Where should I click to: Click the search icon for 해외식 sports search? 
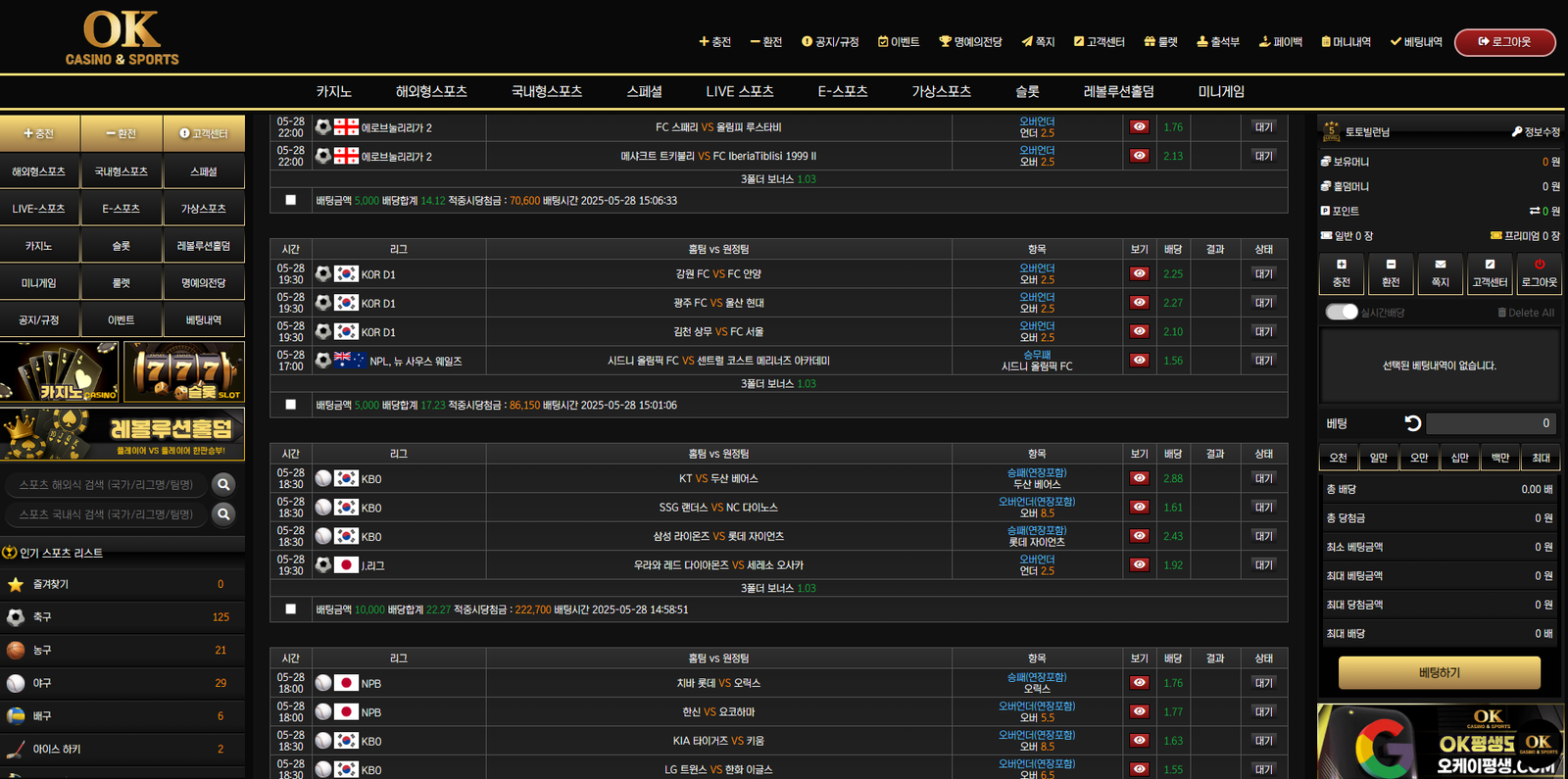[x=223, y=484]
